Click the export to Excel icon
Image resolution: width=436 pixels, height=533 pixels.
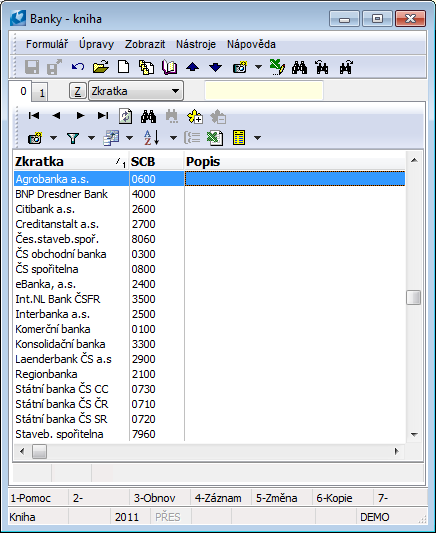pos(215,138)
